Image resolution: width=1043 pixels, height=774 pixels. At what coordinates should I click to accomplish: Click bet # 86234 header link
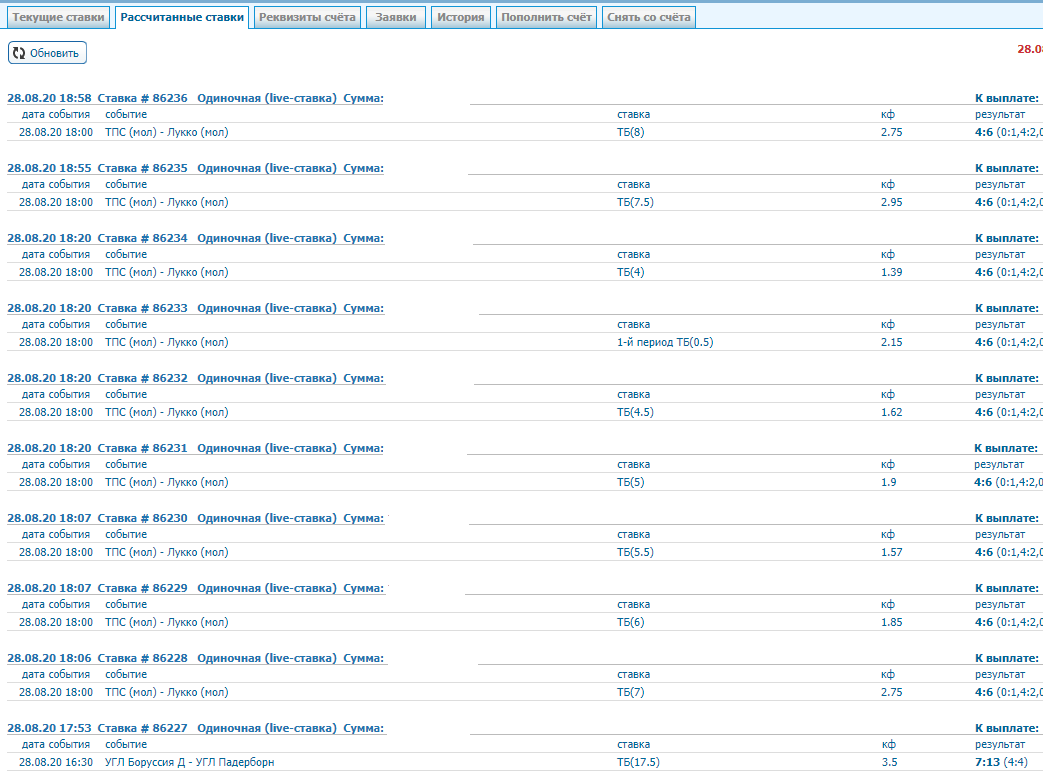coord(195,238)
